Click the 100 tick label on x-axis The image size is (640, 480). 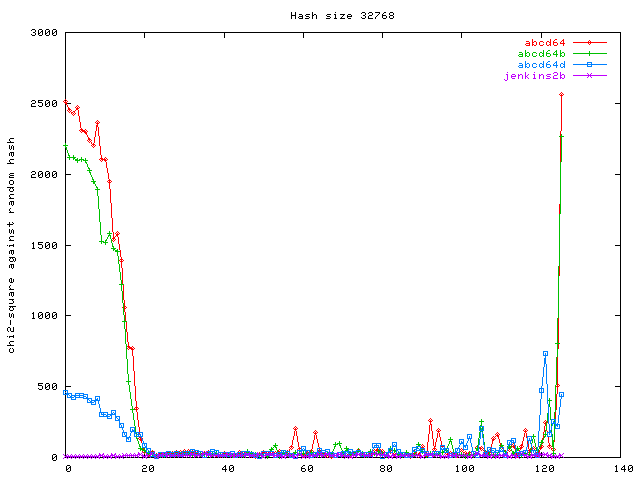(464, 468)
